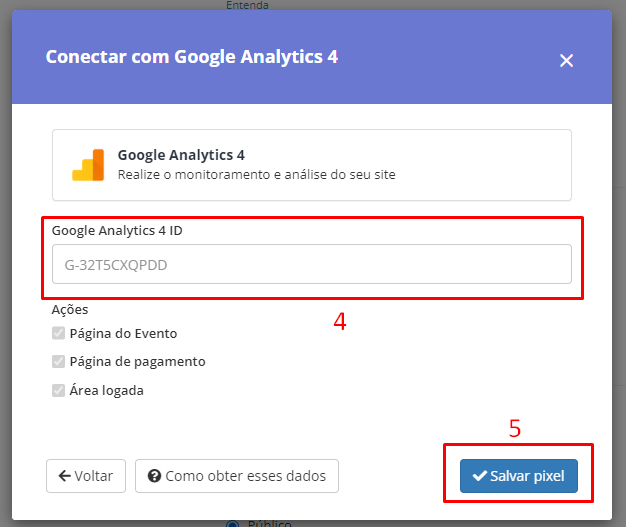The width and height of the screenshot is (626, 527).
Task: Click the back arrow icon in Voltar
Action: [64, 475]
